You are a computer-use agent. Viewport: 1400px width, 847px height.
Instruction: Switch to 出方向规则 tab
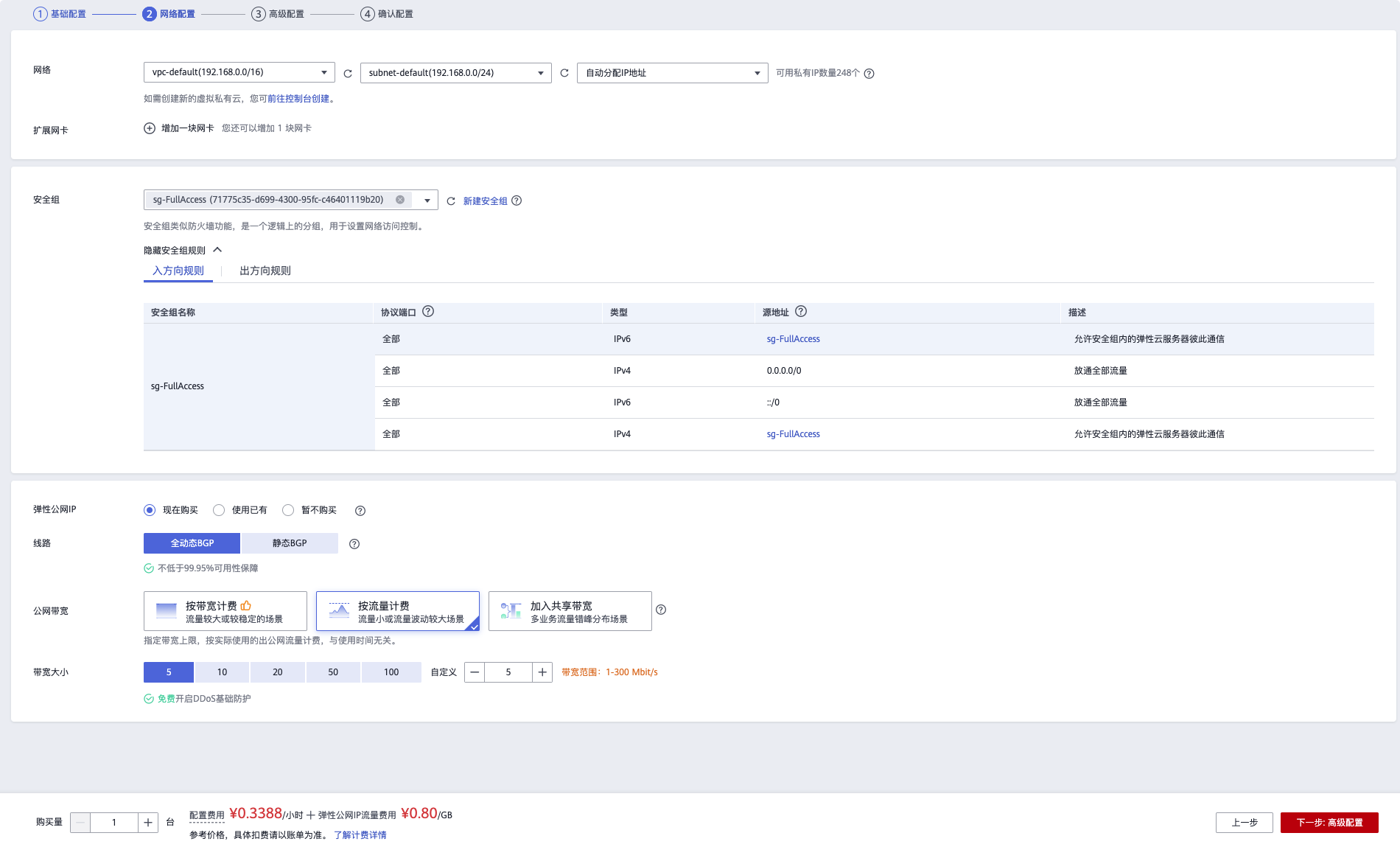tap(265, 271)
